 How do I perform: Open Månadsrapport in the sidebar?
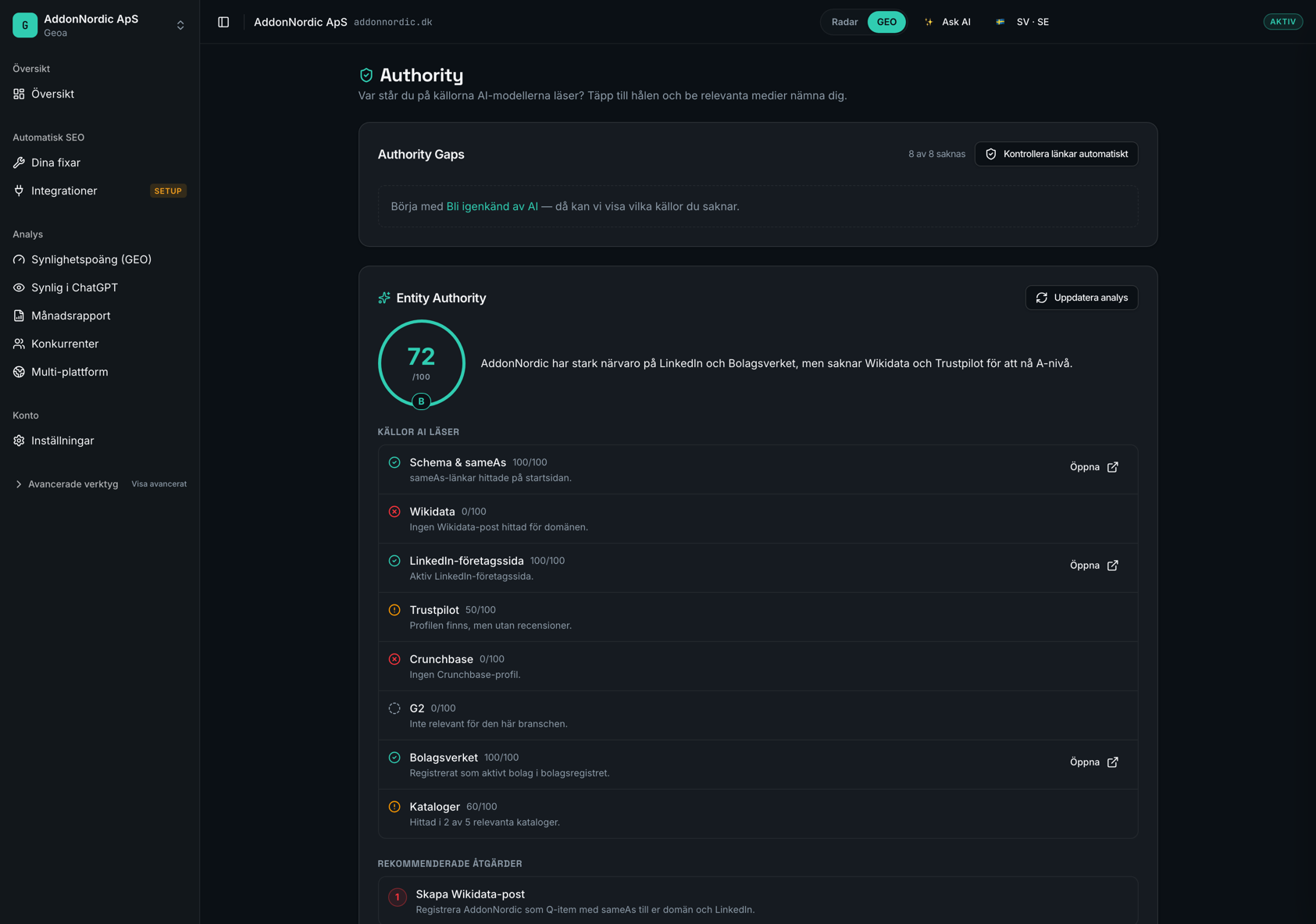[99, 316]
